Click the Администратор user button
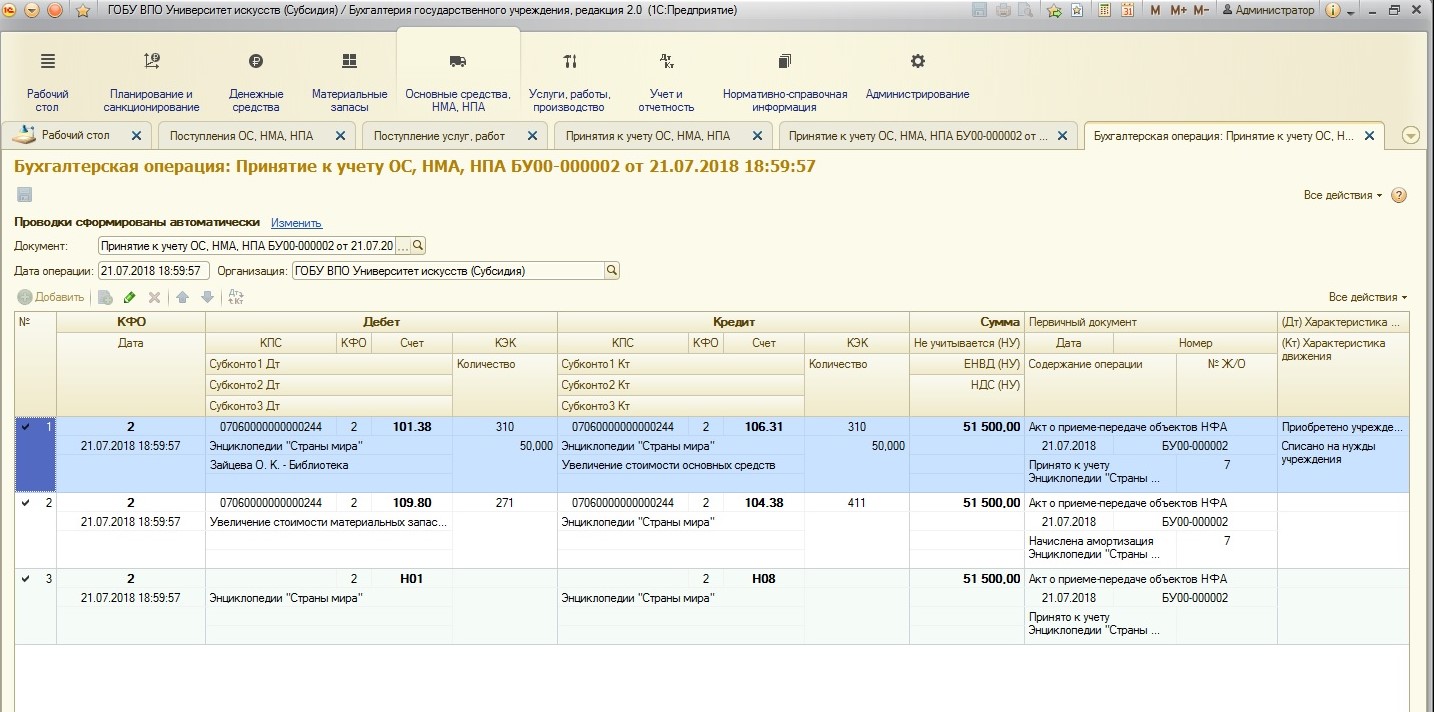Image resolution: width=1434 pixels, height=712 pixels. pos(1267,11)
